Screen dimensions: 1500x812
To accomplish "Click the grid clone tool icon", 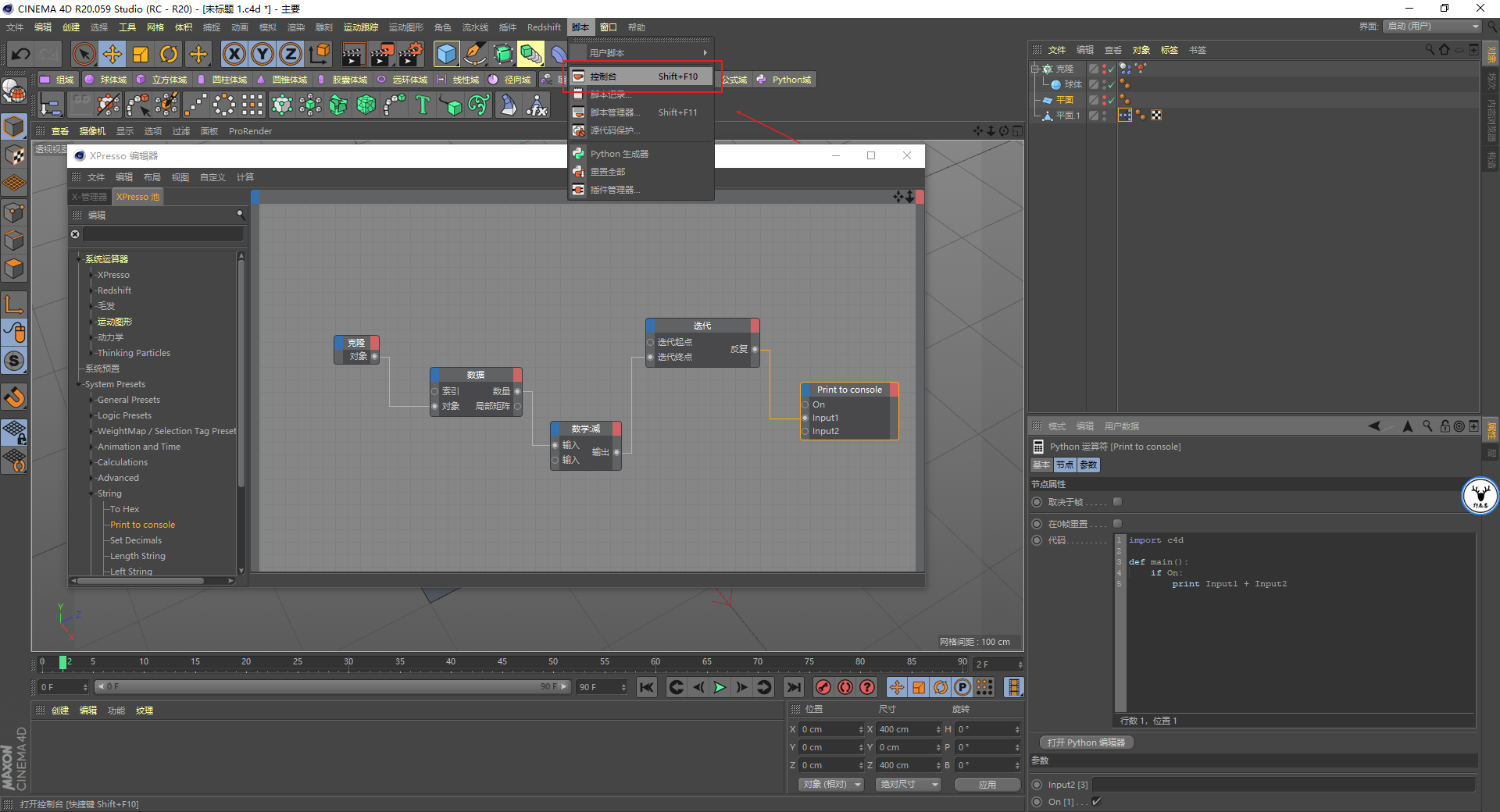I will pyautogui.click(x=252, y=105).
